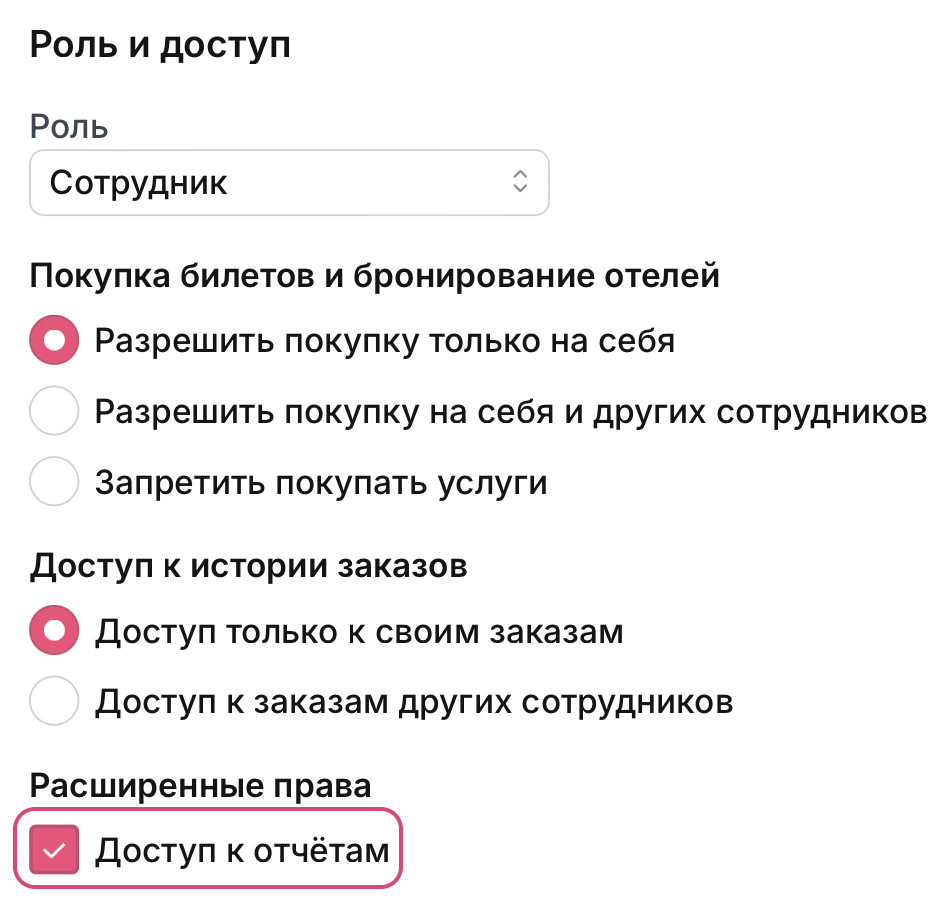Viewport: 952px width, 904px height.
Task: Click label text Разрешить покупку только на себя
Action: point(385,341)
